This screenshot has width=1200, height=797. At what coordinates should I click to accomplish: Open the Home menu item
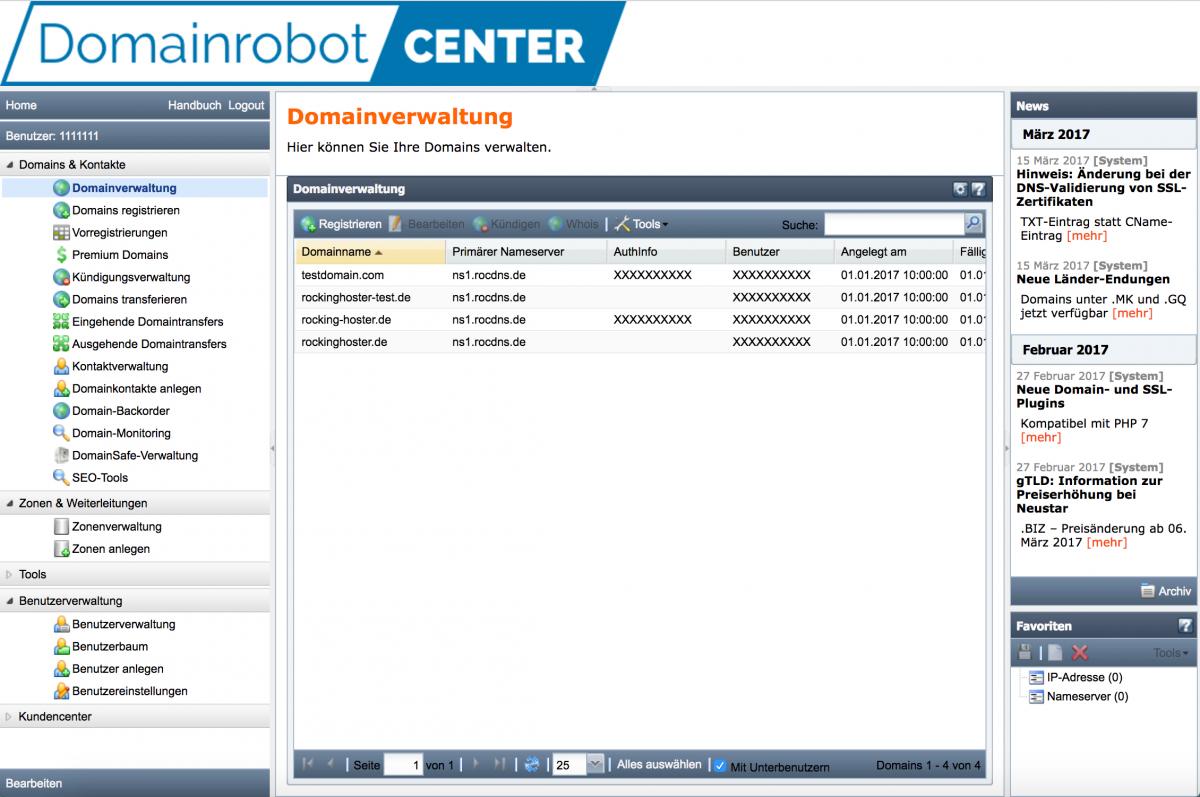coord(21,105)
